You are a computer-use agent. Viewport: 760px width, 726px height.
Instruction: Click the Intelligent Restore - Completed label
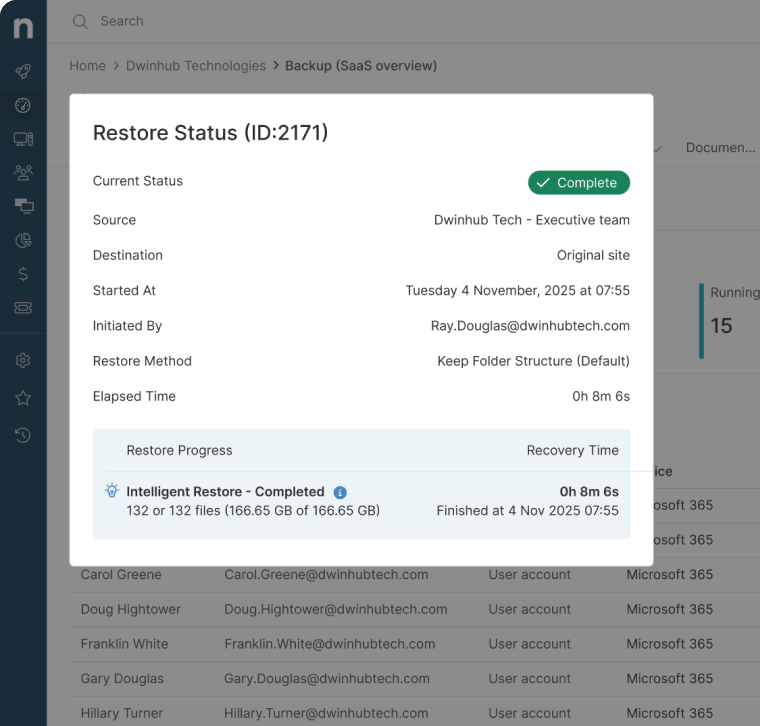[225, 491]
